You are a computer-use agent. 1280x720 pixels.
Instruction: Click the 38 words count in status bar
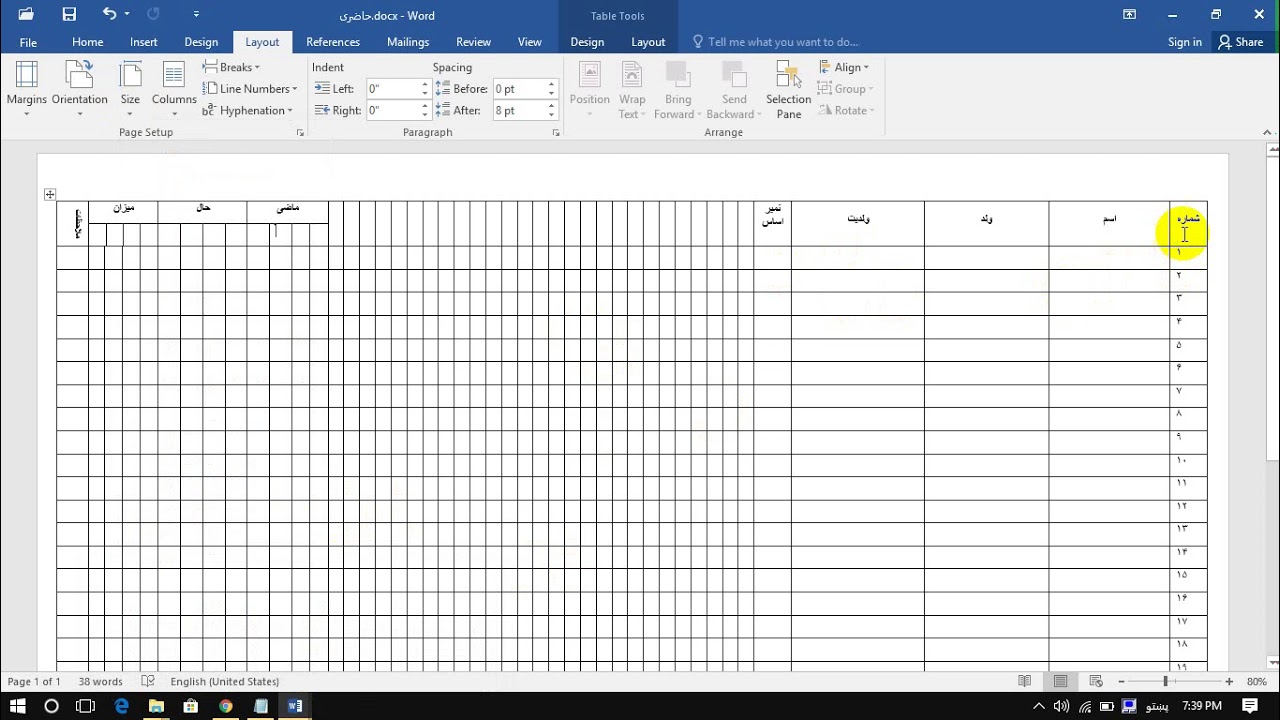point(100,682)
